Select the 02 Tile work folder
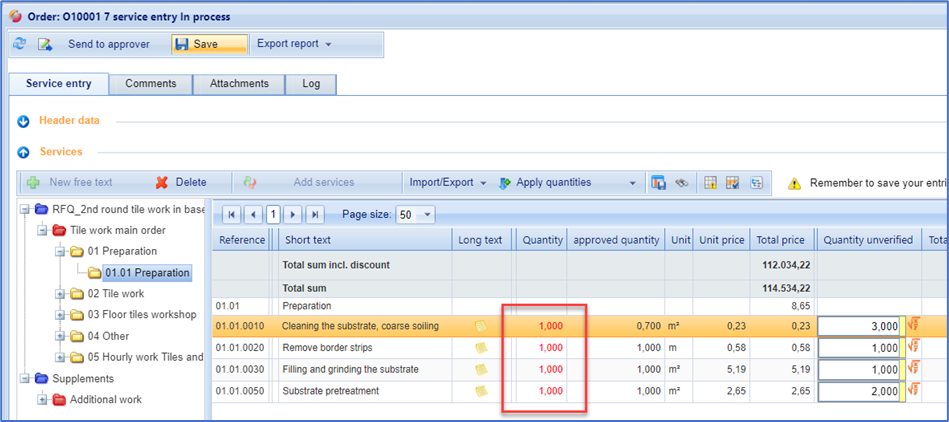Image resolution: width=949 pixels, height=422 pixels. 115,294
